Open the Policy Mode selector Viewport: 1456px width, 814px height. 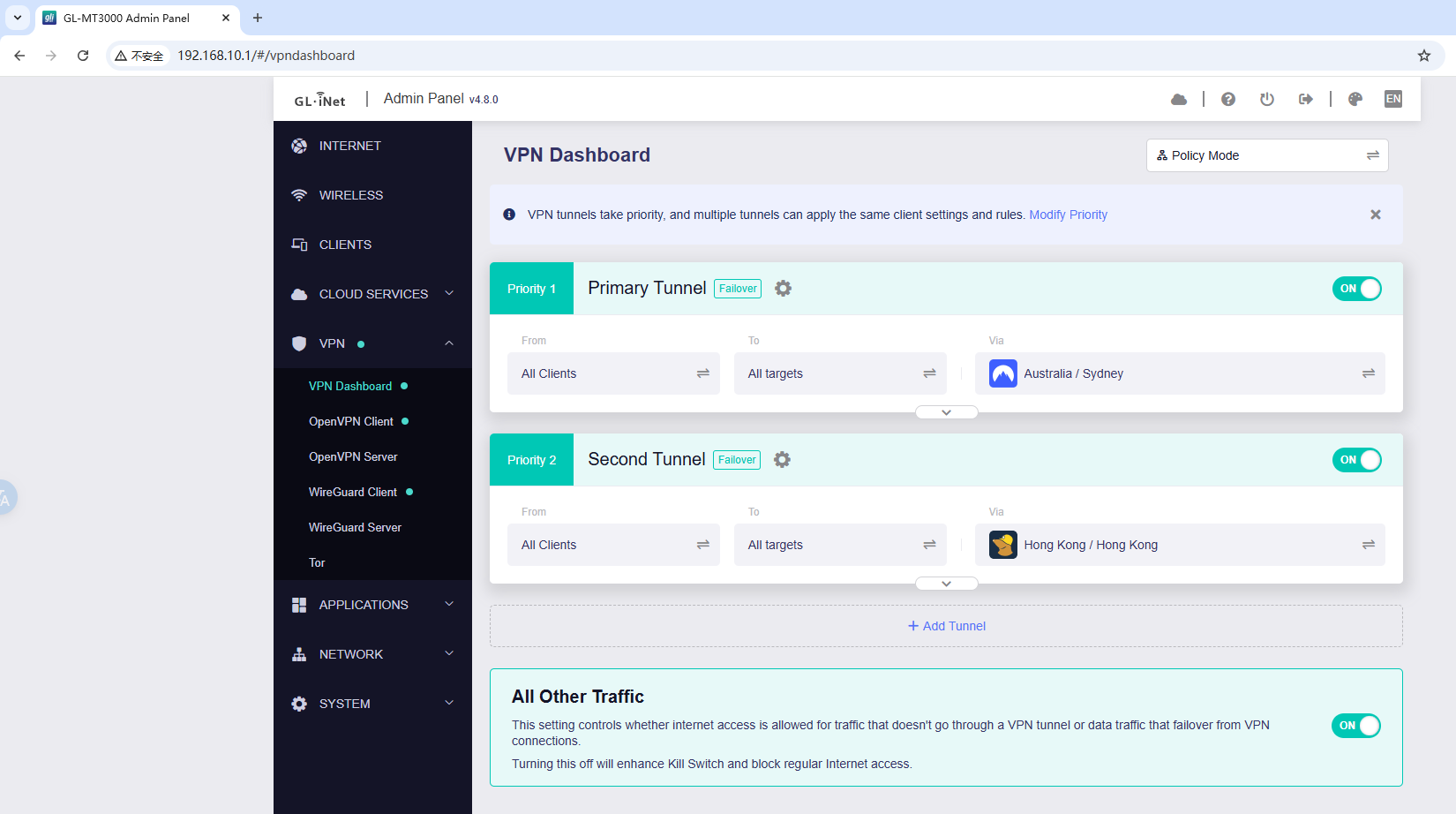click(1266, 155)
